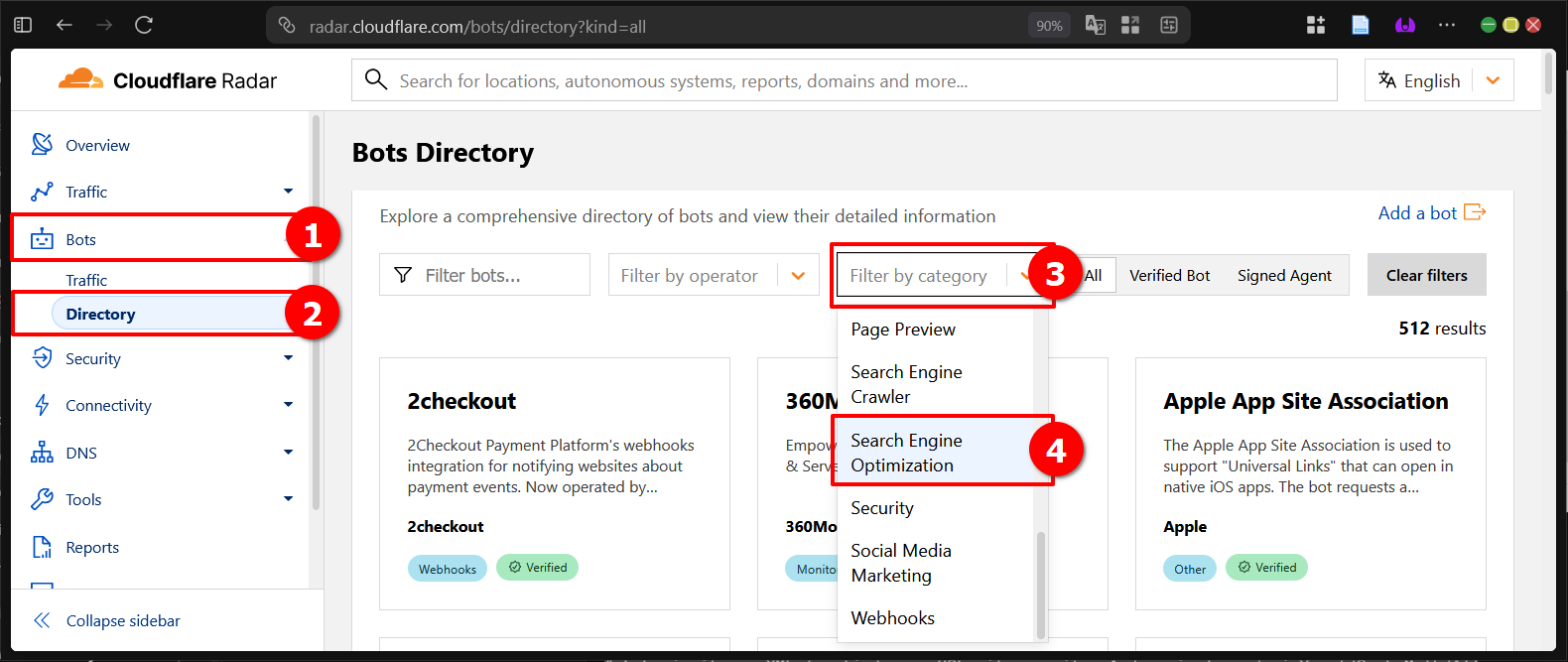The width and height of the screenshot is (1568, 662).
Task: Select the Verified badge on 2checkout card
Action: (537, 568)
